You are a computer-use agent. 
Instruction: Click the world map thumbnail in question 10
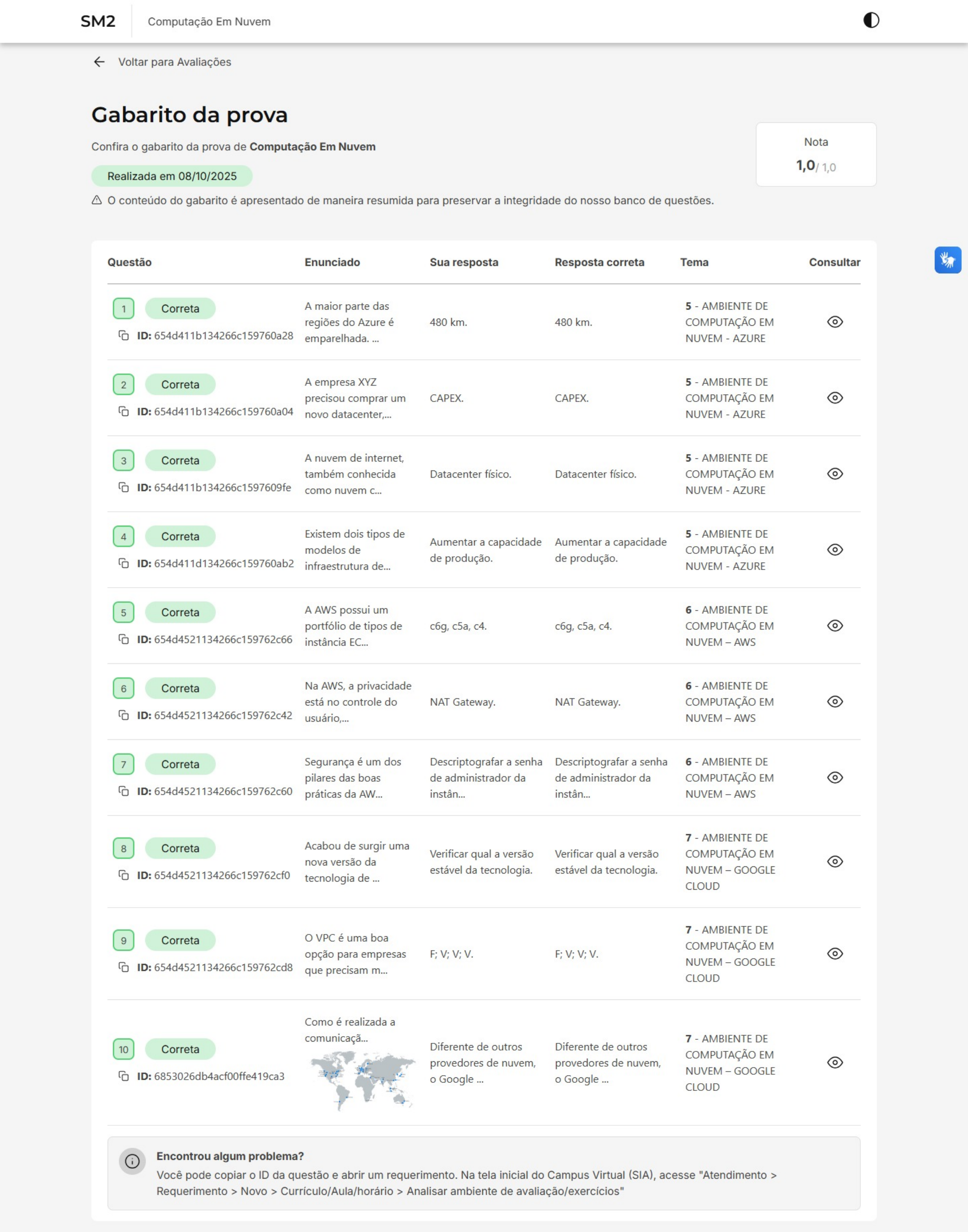click(x=363, y=1079)
